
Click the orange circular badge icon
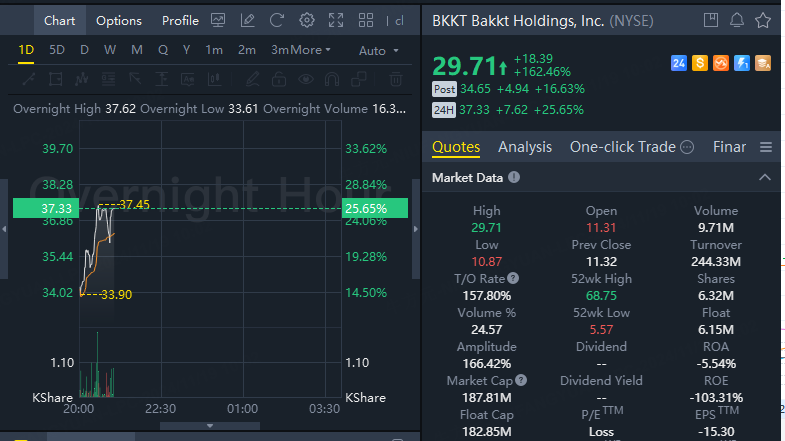pyautogui.click(x=720, y=63)
